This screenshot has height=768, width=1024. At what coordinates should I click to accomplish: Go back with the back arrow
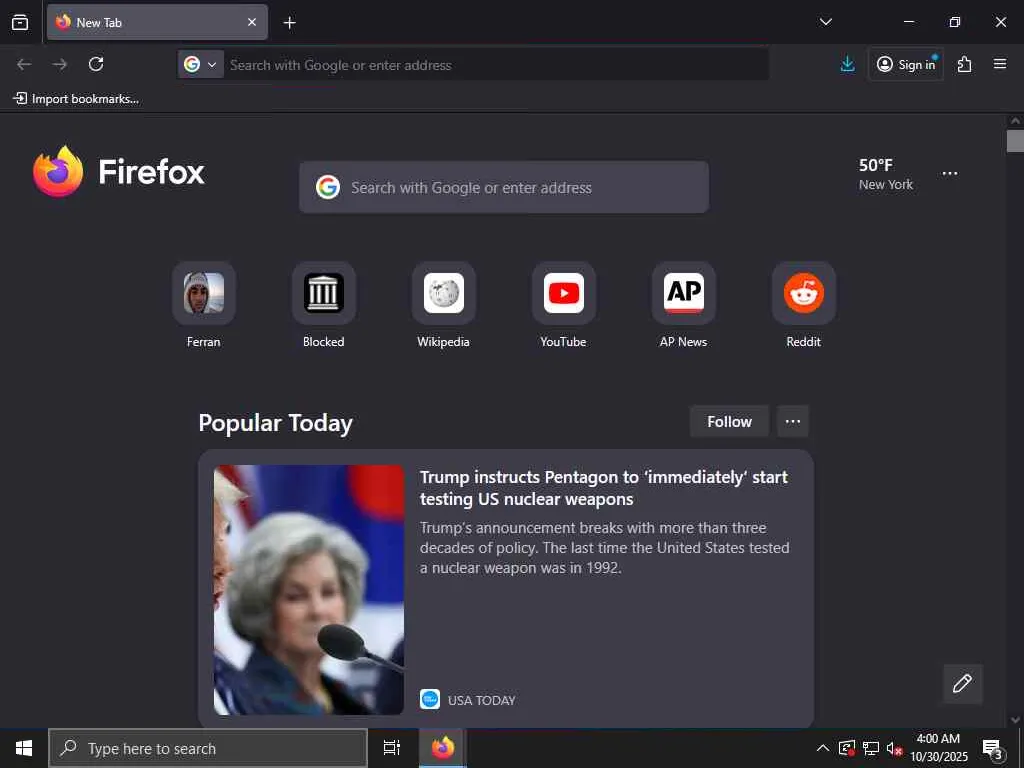coord(24,64)
